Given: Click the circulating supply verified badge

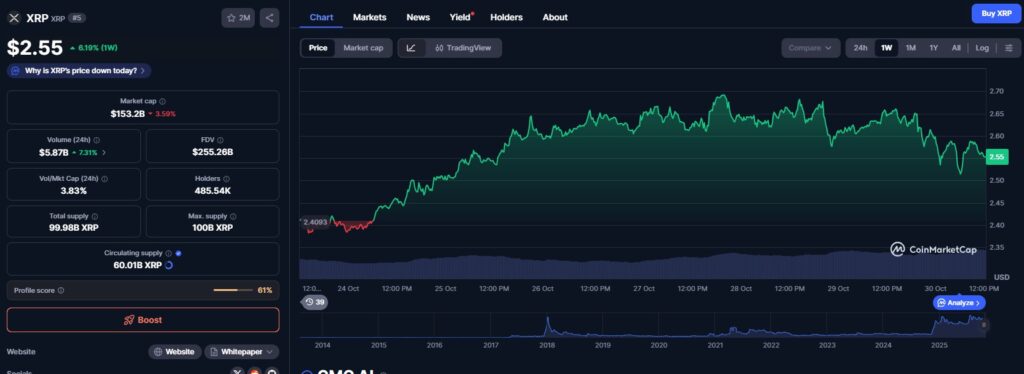Looking at the screenshot, I should (x=178, y=253).
